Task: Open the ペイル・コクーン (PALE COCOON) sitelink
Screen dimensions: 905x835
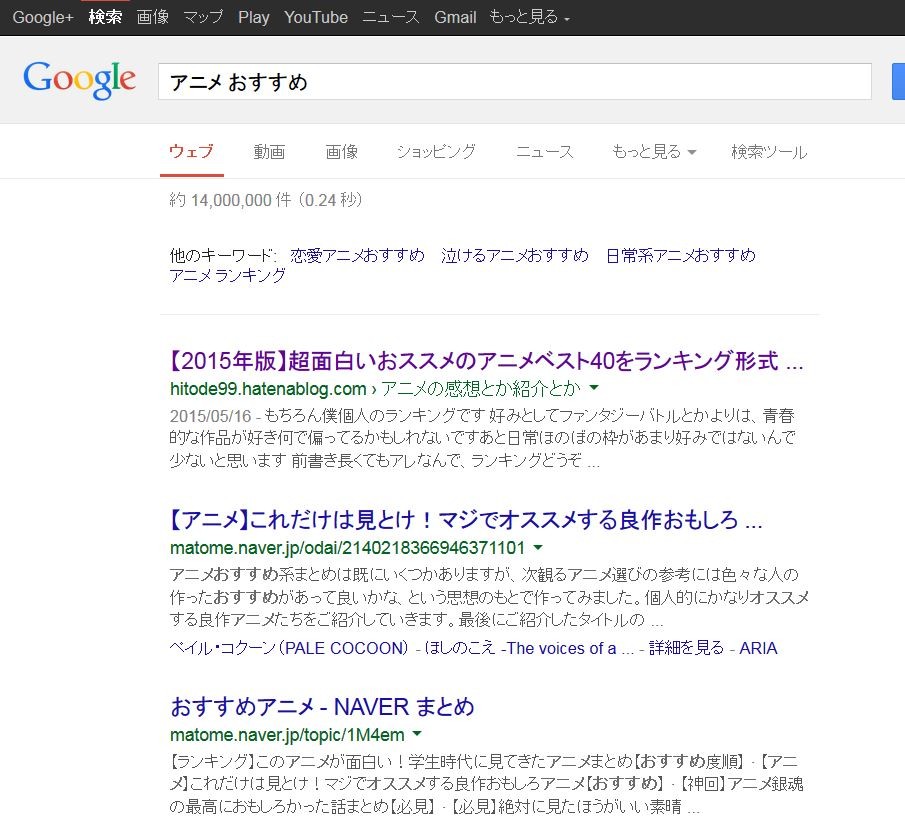Action: pos(289,648)
